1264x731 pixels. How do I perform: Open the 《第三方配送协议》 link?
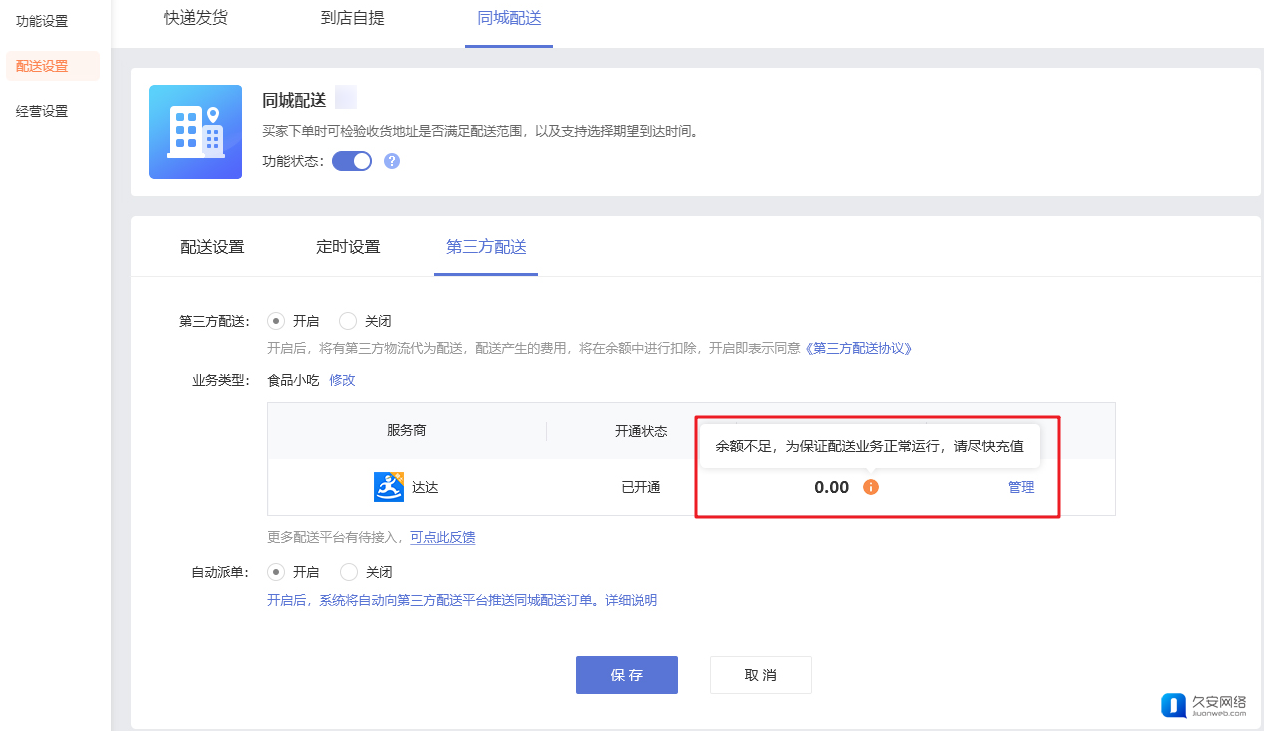pos(859,349)
